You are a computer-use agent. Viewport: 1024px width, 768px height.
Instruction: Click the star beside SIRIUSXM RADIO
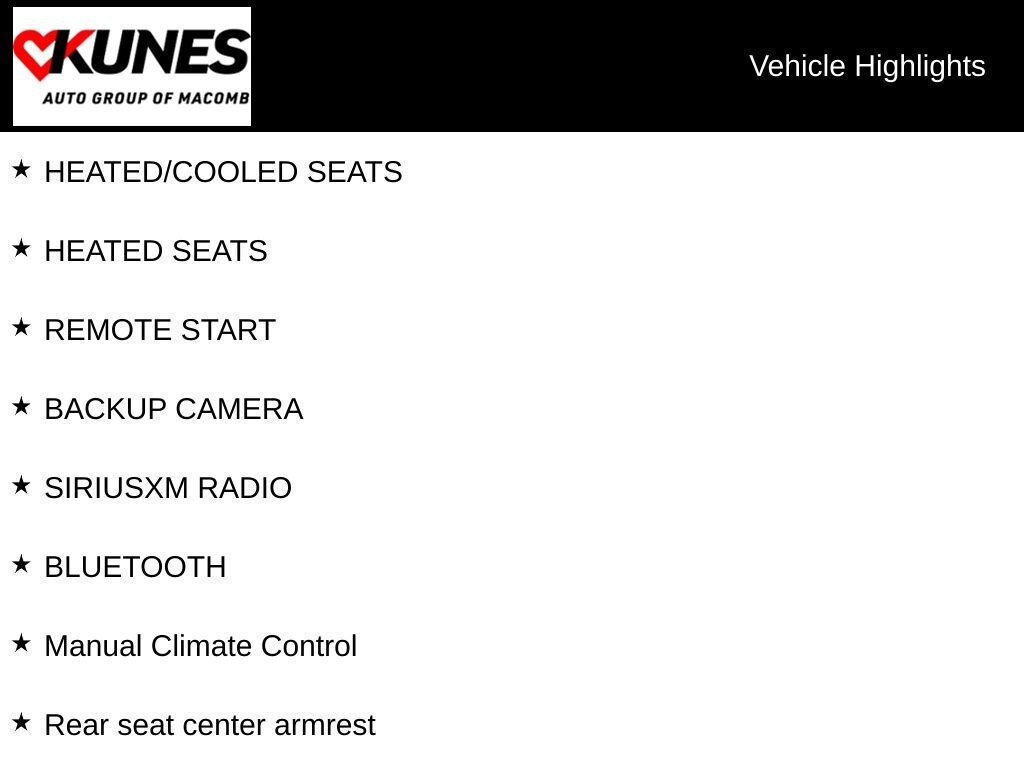pyautogui.click(x=21, y=485)
